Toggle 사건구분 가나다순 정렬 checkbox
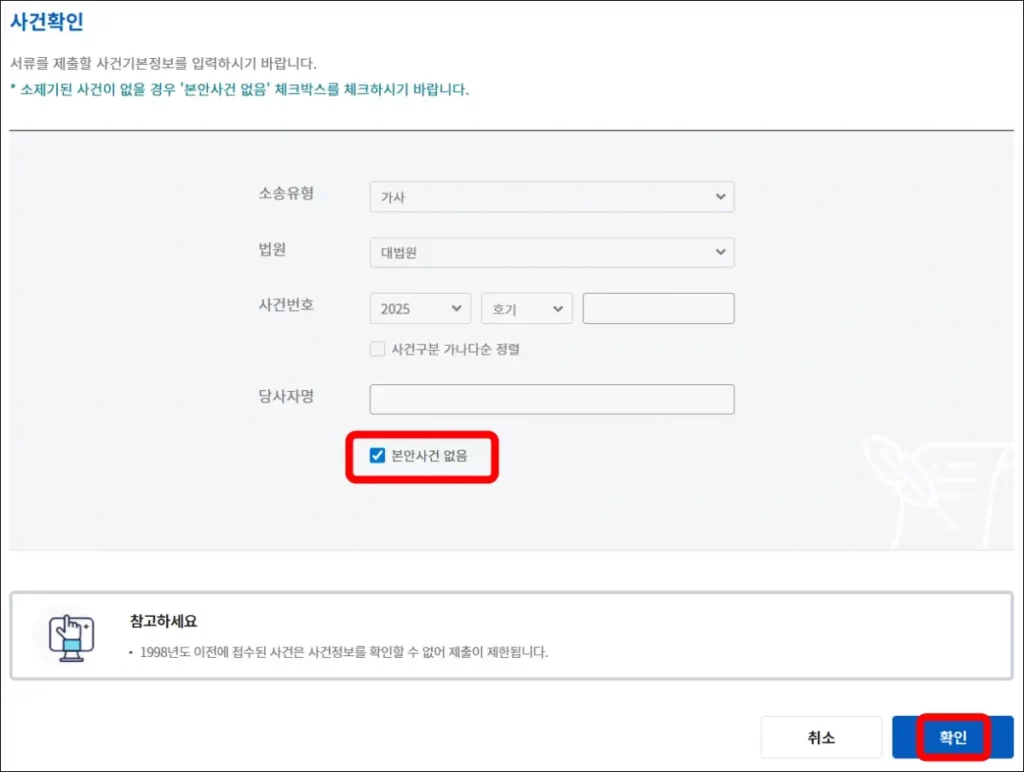Screen dimensions: 1024x772 tap(377, 349)
